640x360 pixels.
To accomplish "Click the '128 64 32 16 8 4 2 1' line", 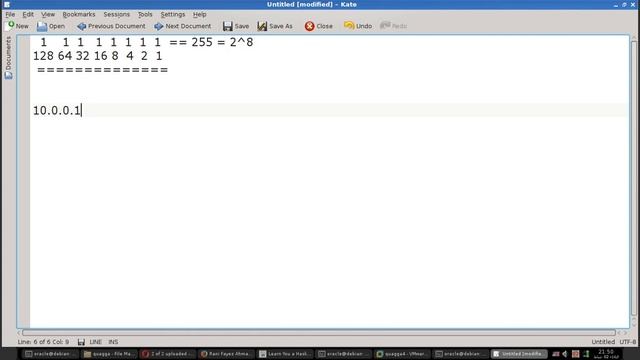I will (98, 56).
